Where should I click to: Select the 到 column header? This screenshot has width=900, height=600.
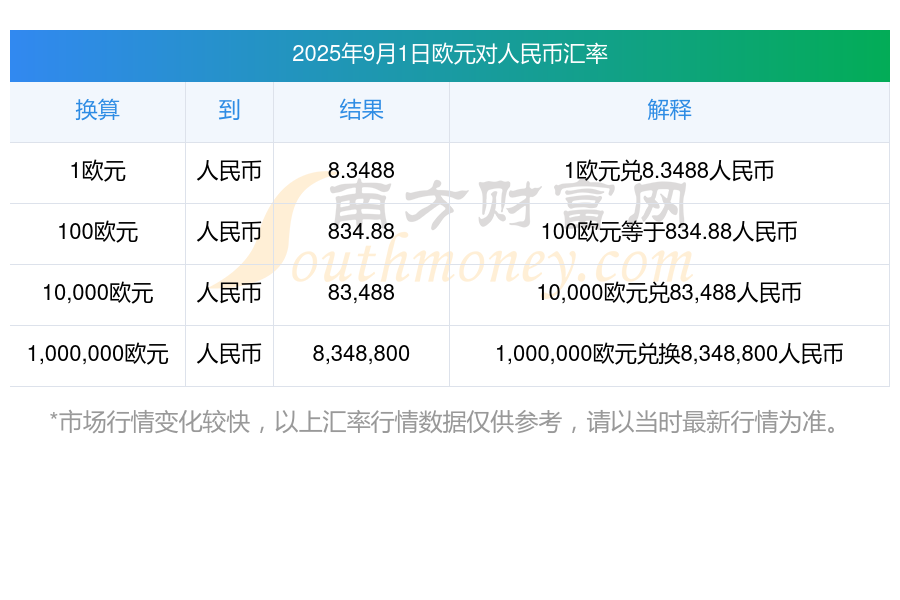[x=229, y=110]
